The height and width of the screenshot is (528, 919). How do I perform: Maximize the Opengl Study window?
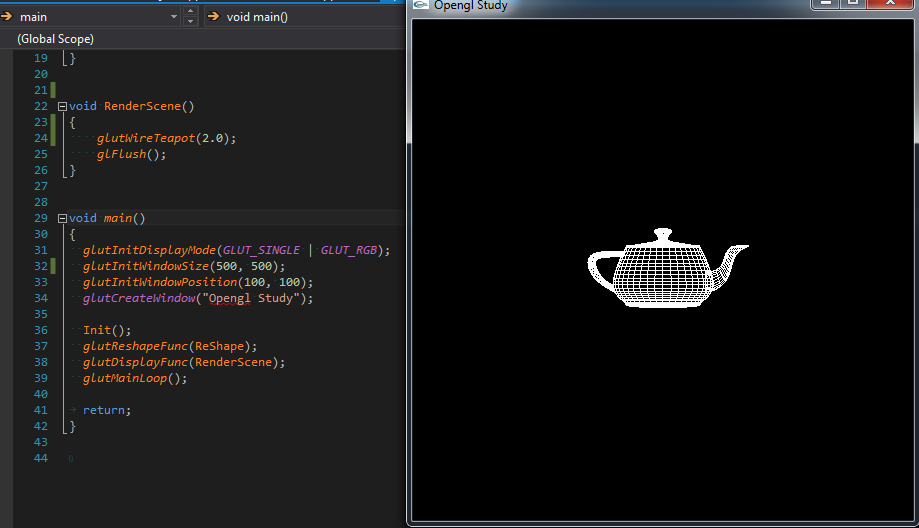point(853,4)
